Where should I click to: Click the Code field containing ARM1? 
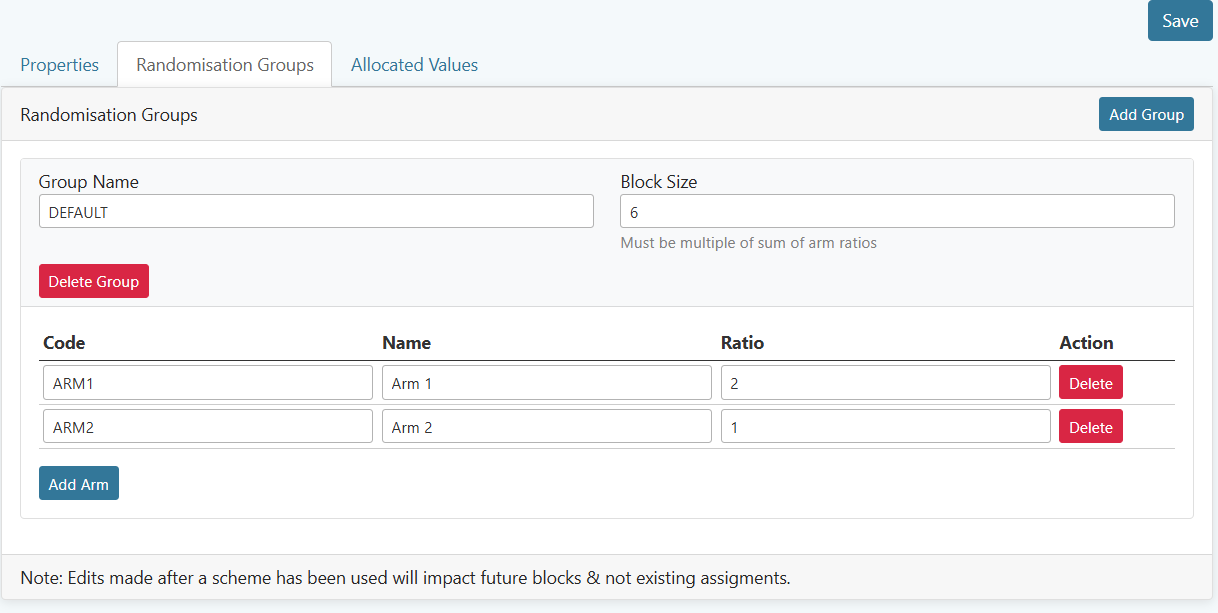tap(207, 382)
